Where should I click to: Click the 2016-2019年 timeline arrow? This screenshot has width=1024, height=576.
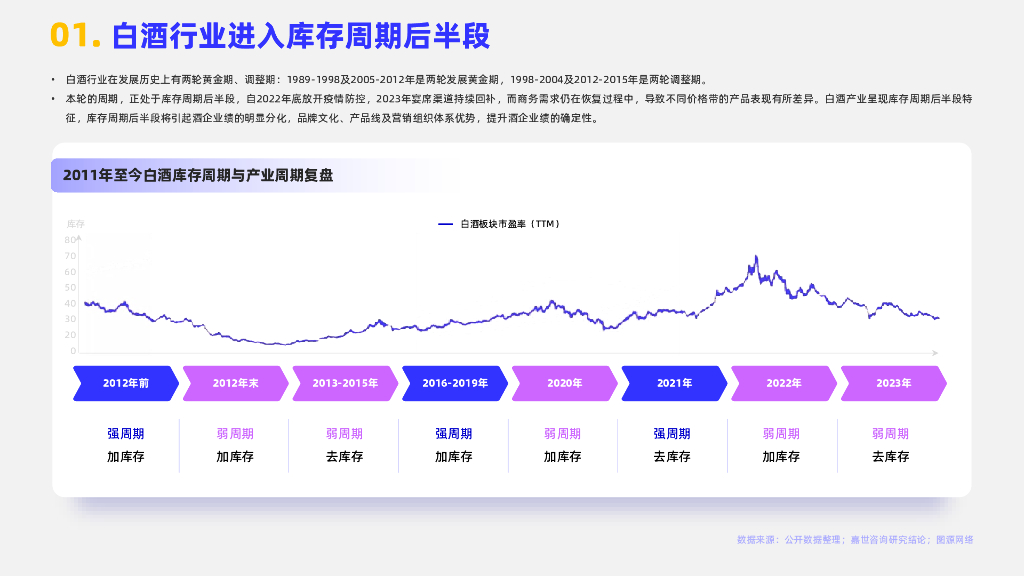coord(455,383)
